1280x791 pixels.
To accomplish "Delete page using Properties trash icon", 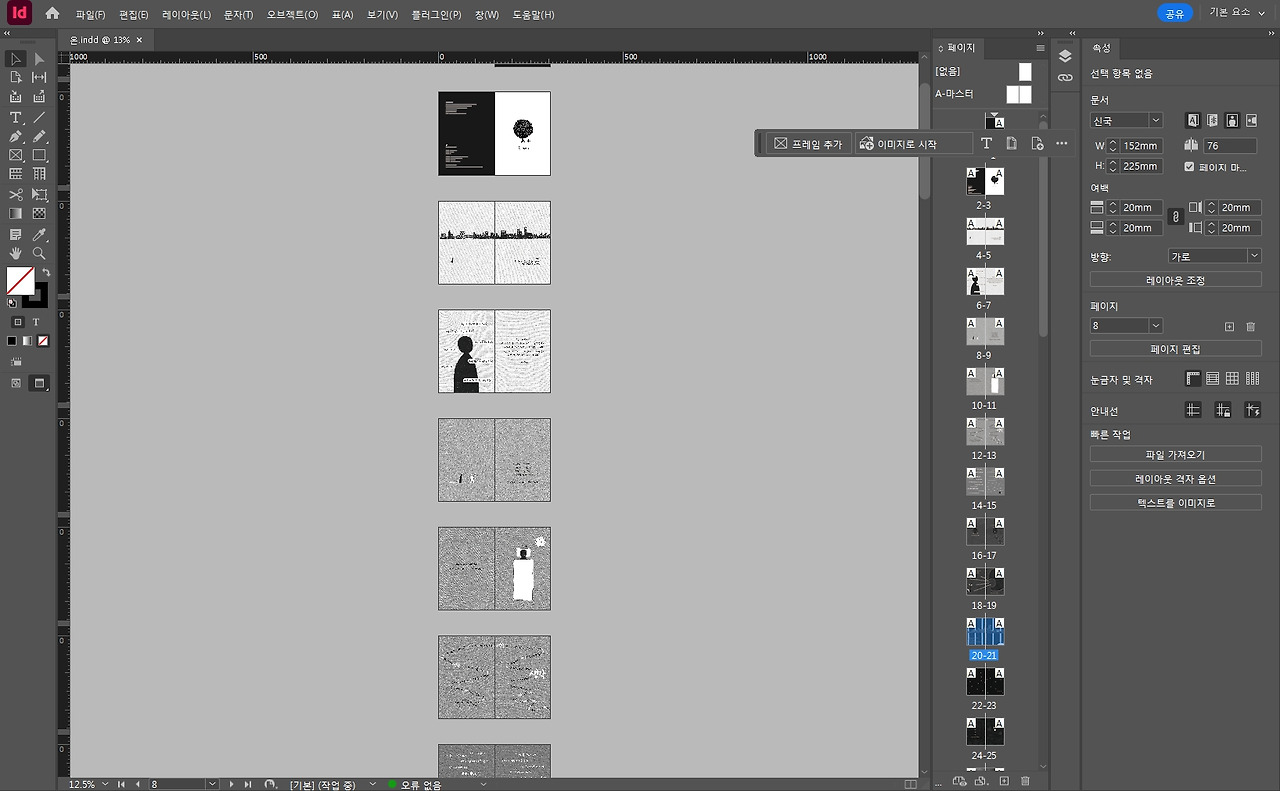I will [1250, 326].
